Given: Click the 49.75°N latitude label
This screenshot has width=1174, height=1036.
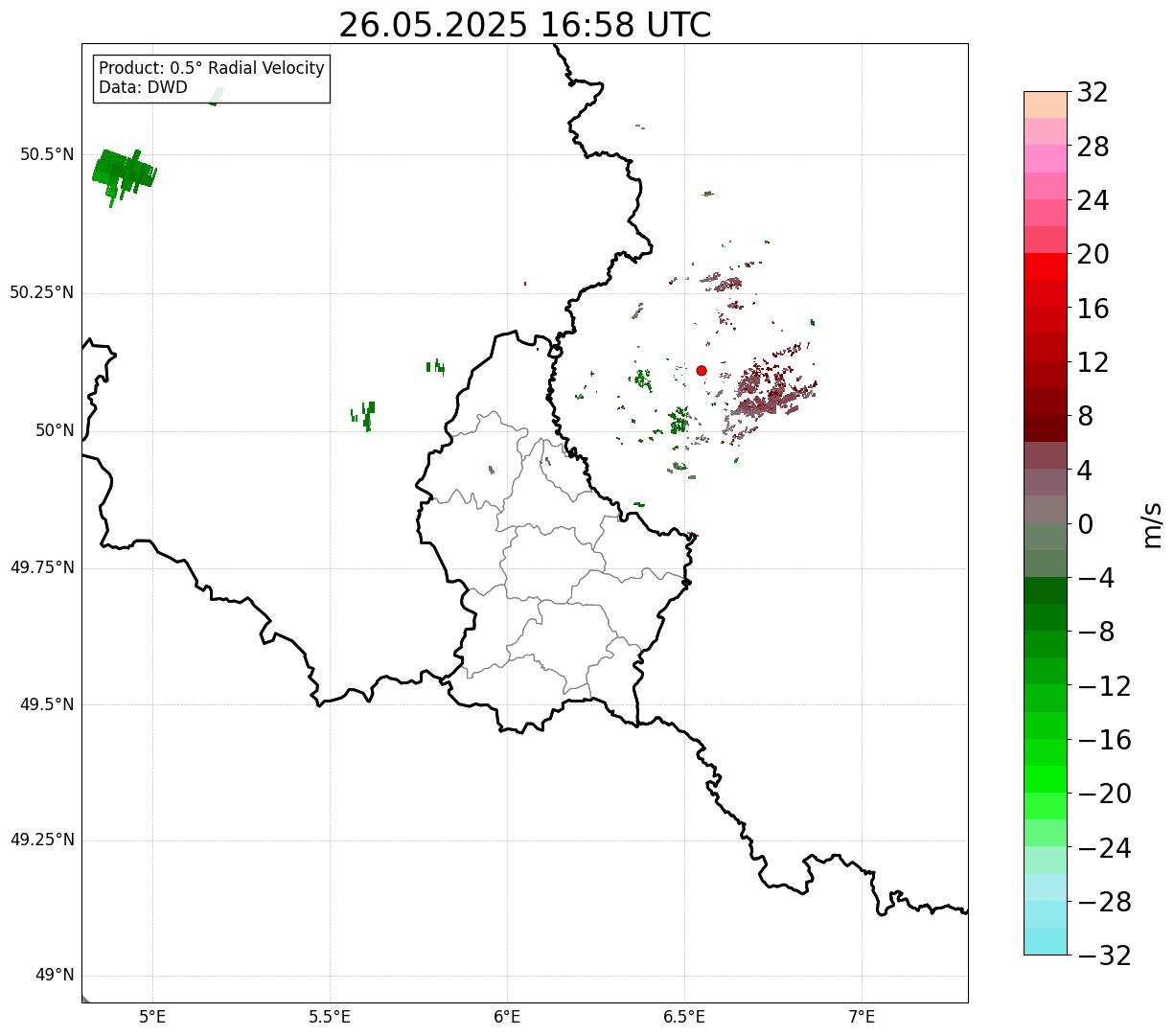Looking at the screenshot, I should pyautogui.click(x=42, y=567).
